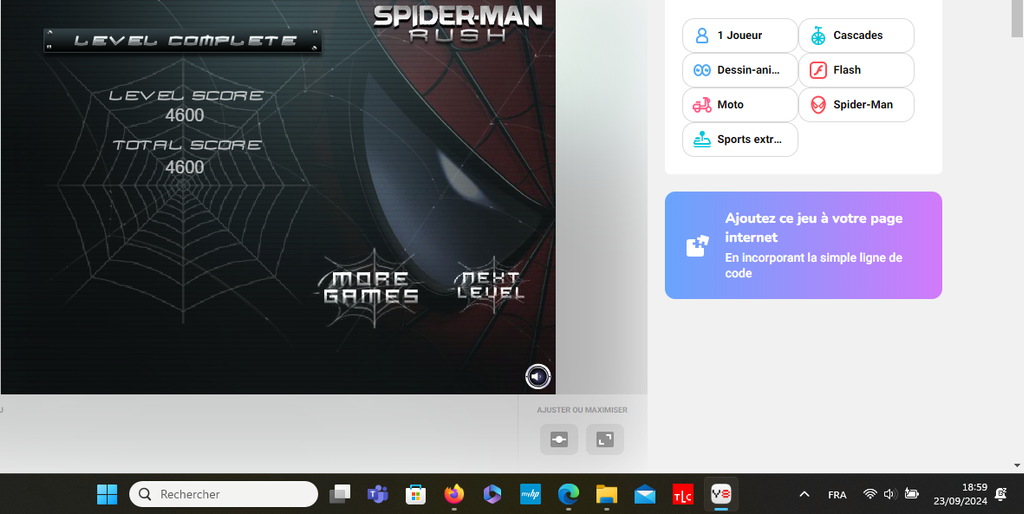The width and height of the screenshot is (1024, 514).
Task: Open the Windows Start menu
Action: tap(107, 494)
